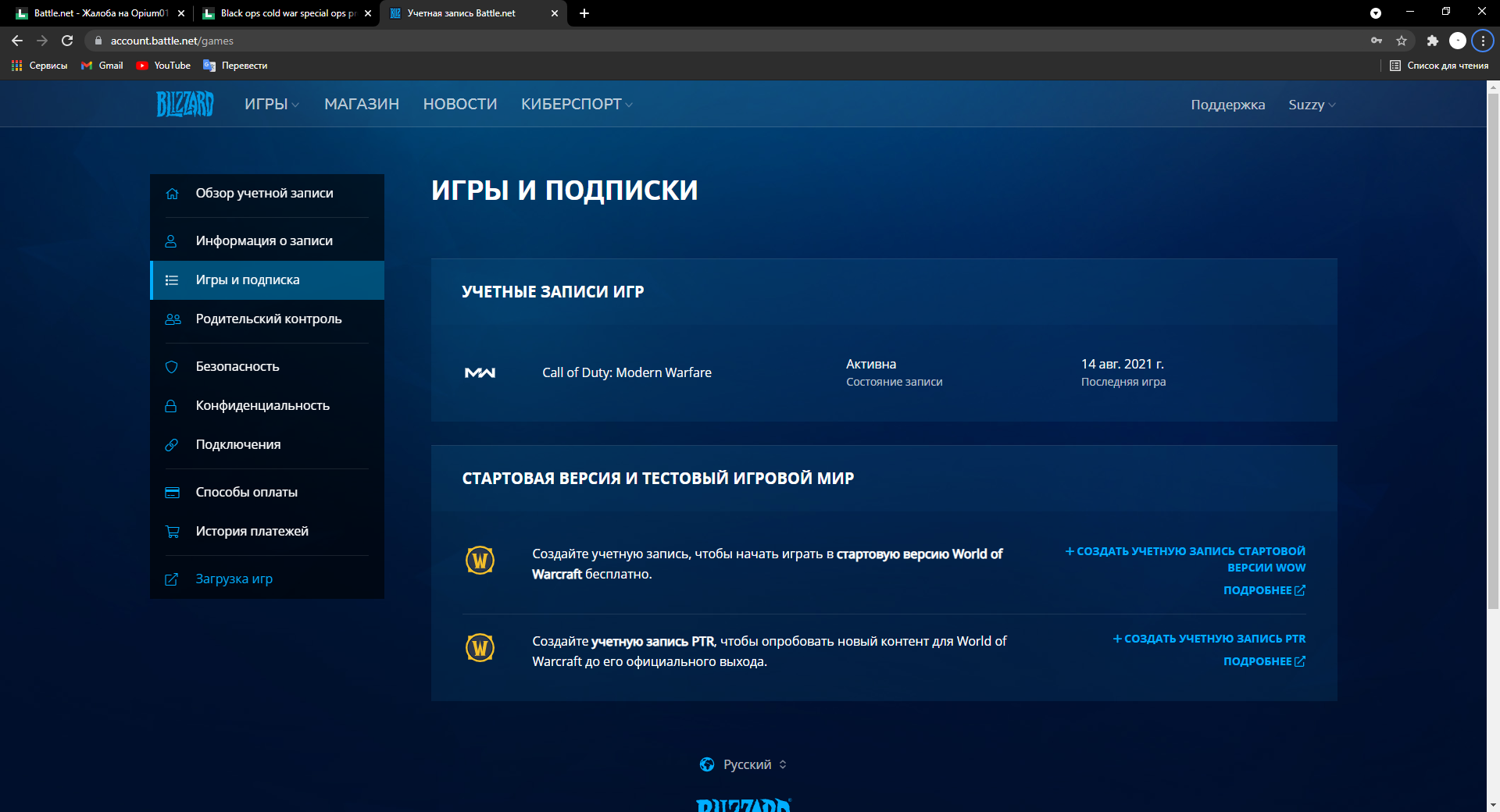
Task: Click the browser back arrow
Action: click(17, 41)
